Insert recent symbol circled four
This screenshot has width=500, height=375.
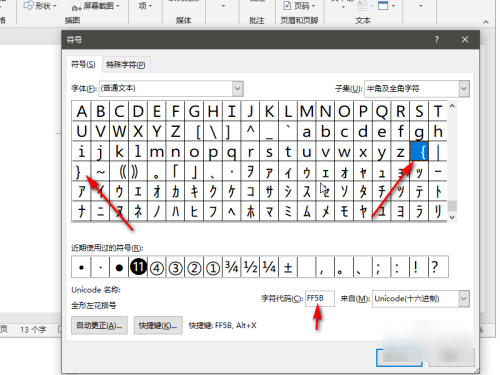pos(157,267)
